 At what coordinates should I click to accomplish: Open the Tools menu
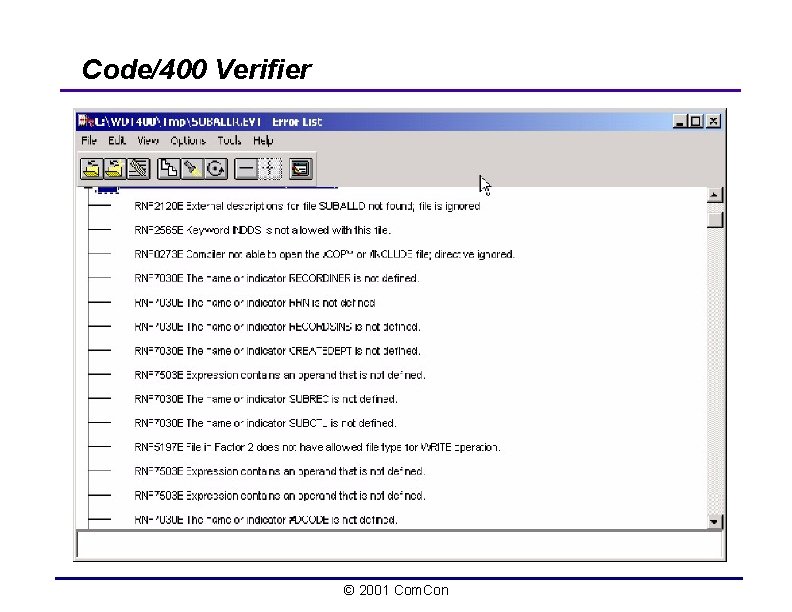click(229, 140)
